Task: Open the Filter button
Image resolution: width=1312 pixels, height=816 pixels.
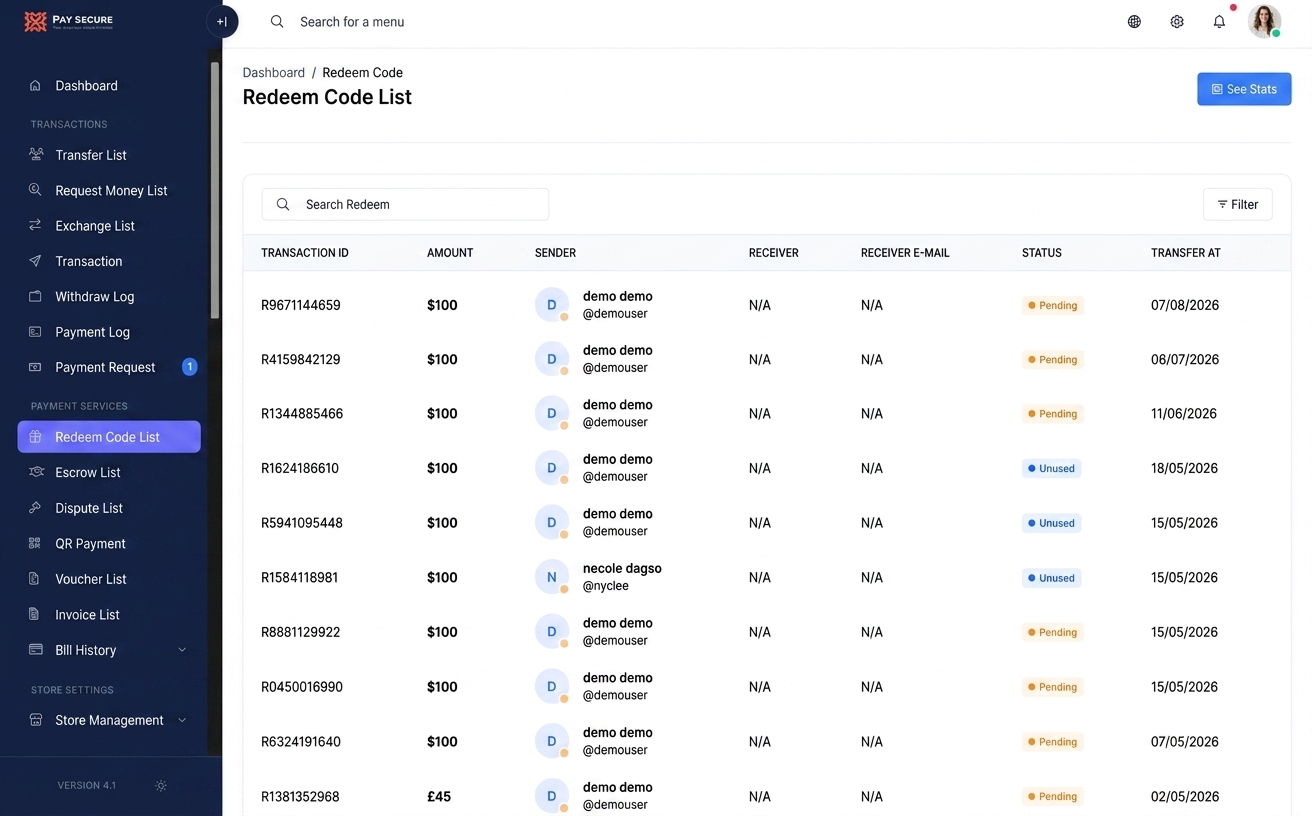Action: pyautogui.click(x=1238, y=204)
